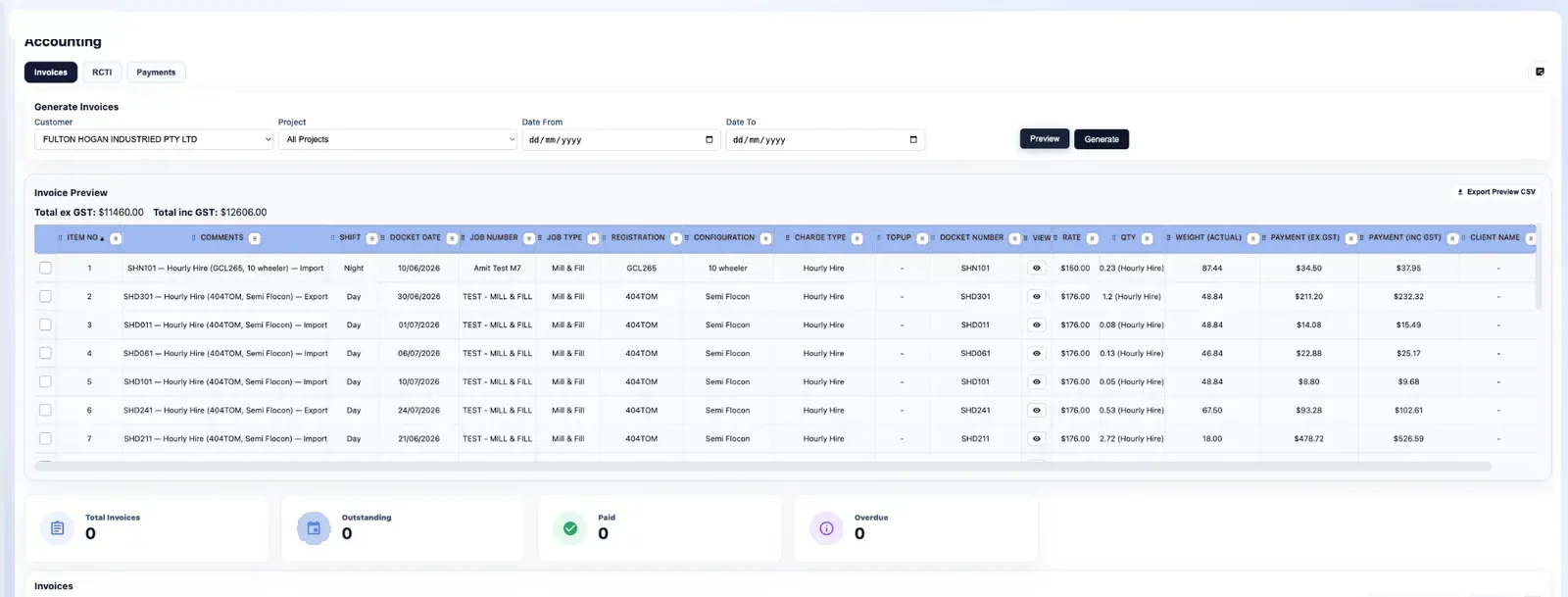1568x597 pixels.
Task: Focus the Date From input field
Action: [621, 139]
